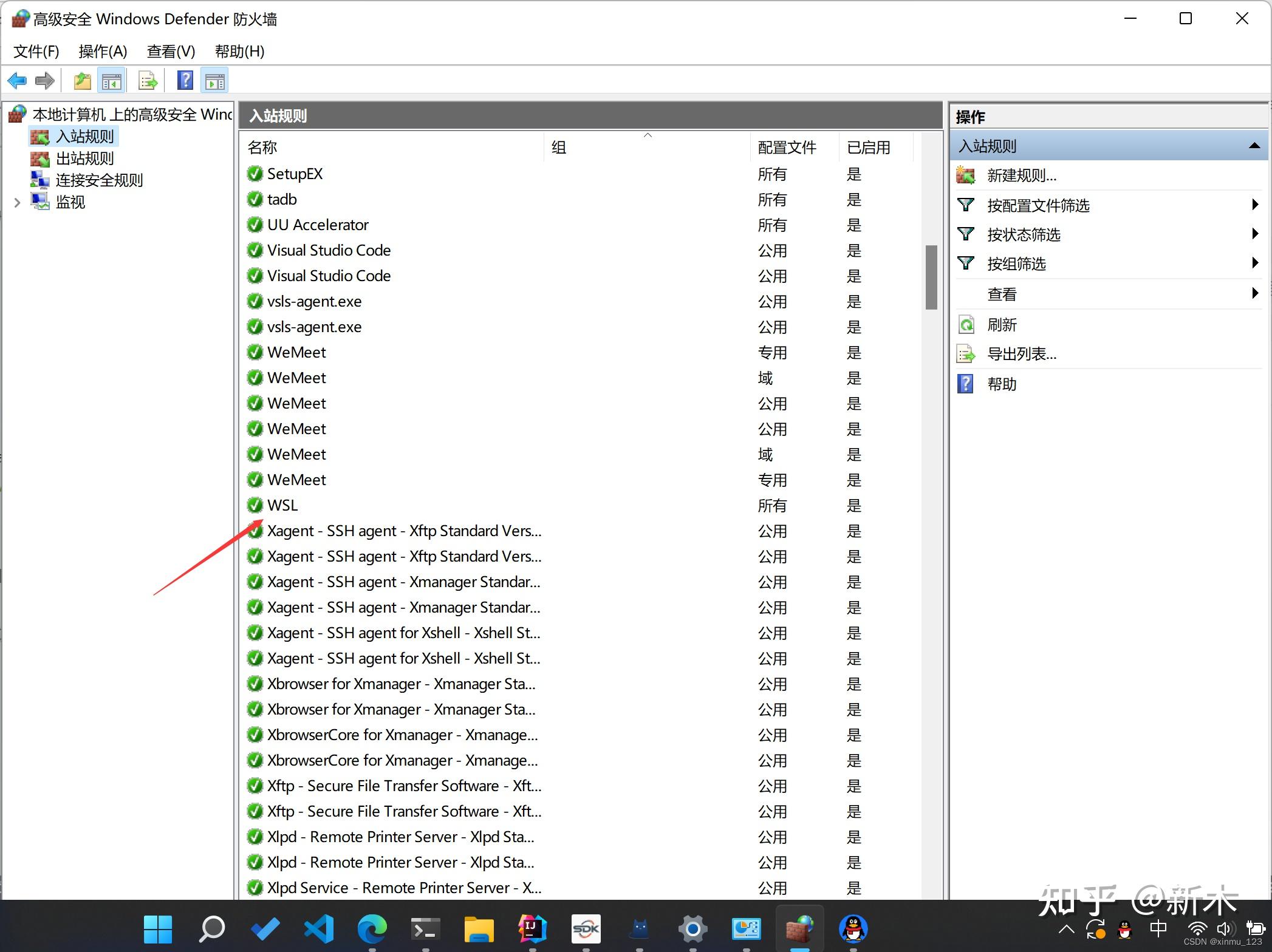Click the filter funnel icon for group filter
1272x952 pixels.
coord(965,263)
